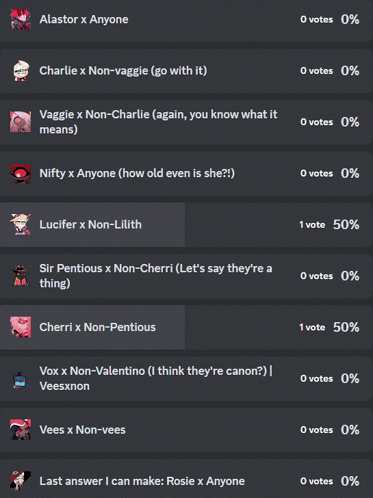Click the Cherri avatar icon
Screen dimensions: 373x498
(x=20, y=327)
